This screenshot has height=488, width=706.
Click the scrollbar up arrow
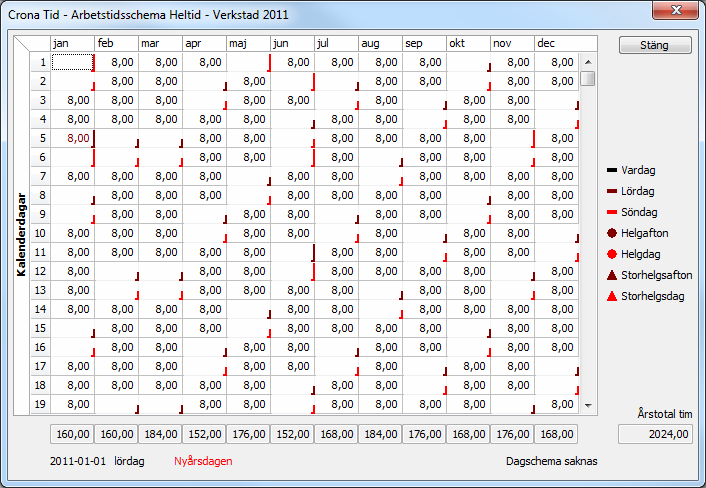(x=588, y=62)
